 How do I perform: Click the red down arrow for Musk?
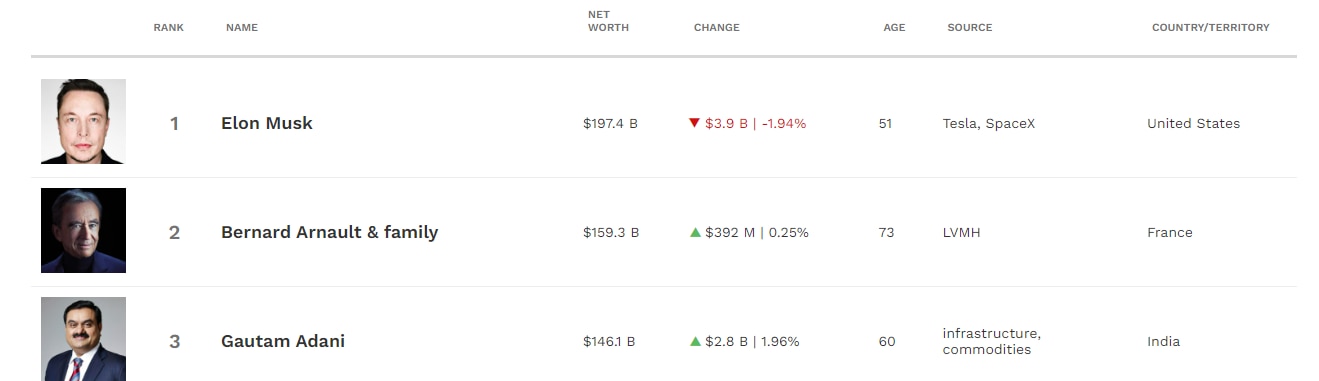[694, 123]
